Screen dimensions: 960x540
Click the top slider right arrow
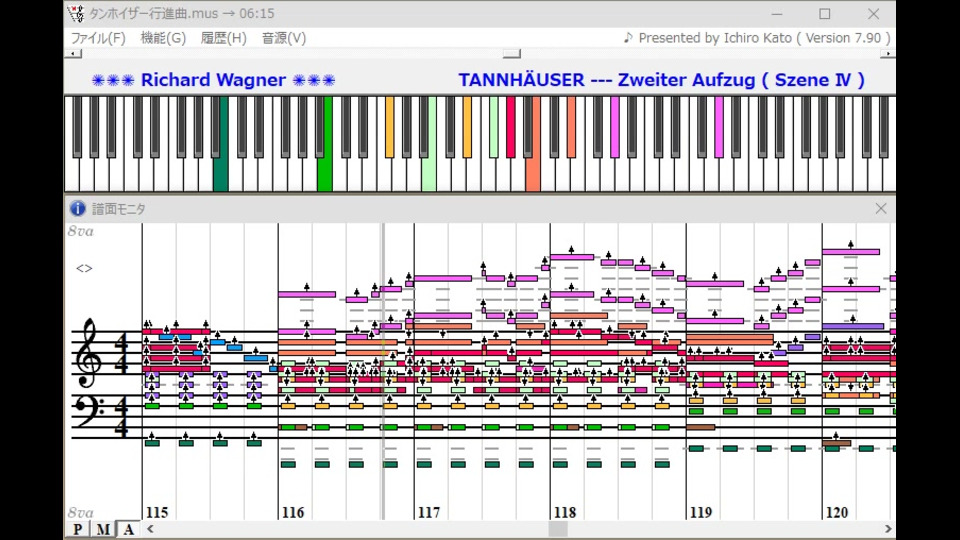(887, 54)
